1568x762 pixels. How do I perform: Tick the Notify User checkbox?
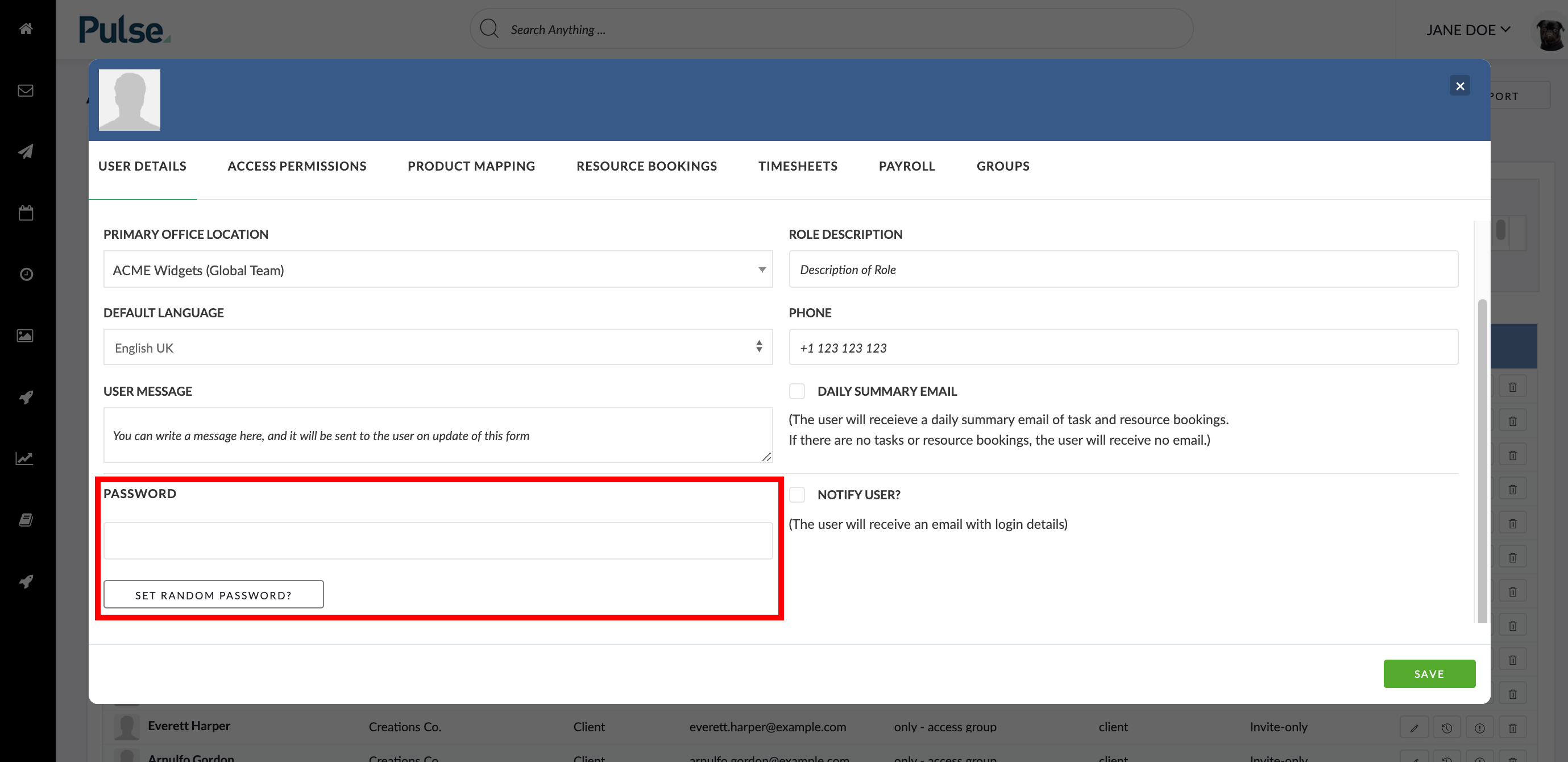tap(797, 494)
